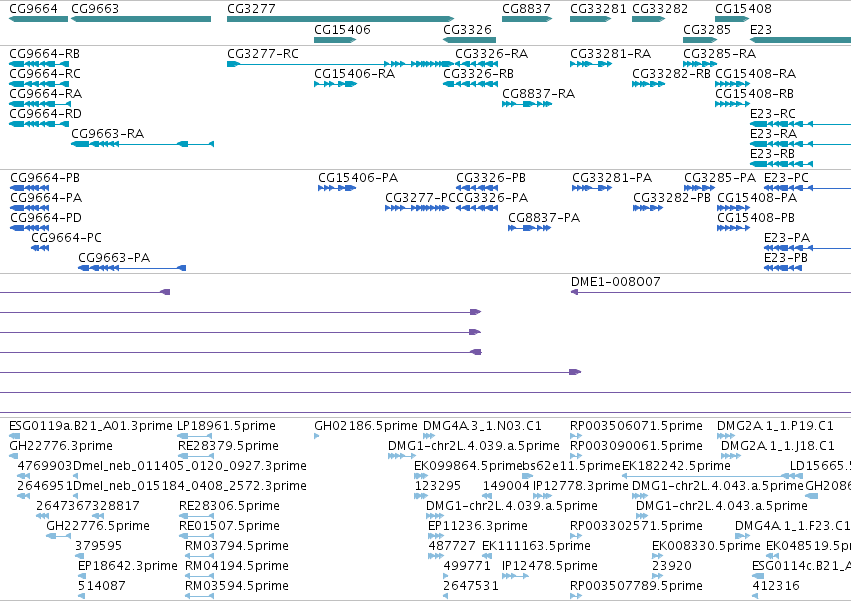The width and height of the screenshot is (851, 601).
Task: Select the IP12478.5prime EST
Action: tap(550, 566)
